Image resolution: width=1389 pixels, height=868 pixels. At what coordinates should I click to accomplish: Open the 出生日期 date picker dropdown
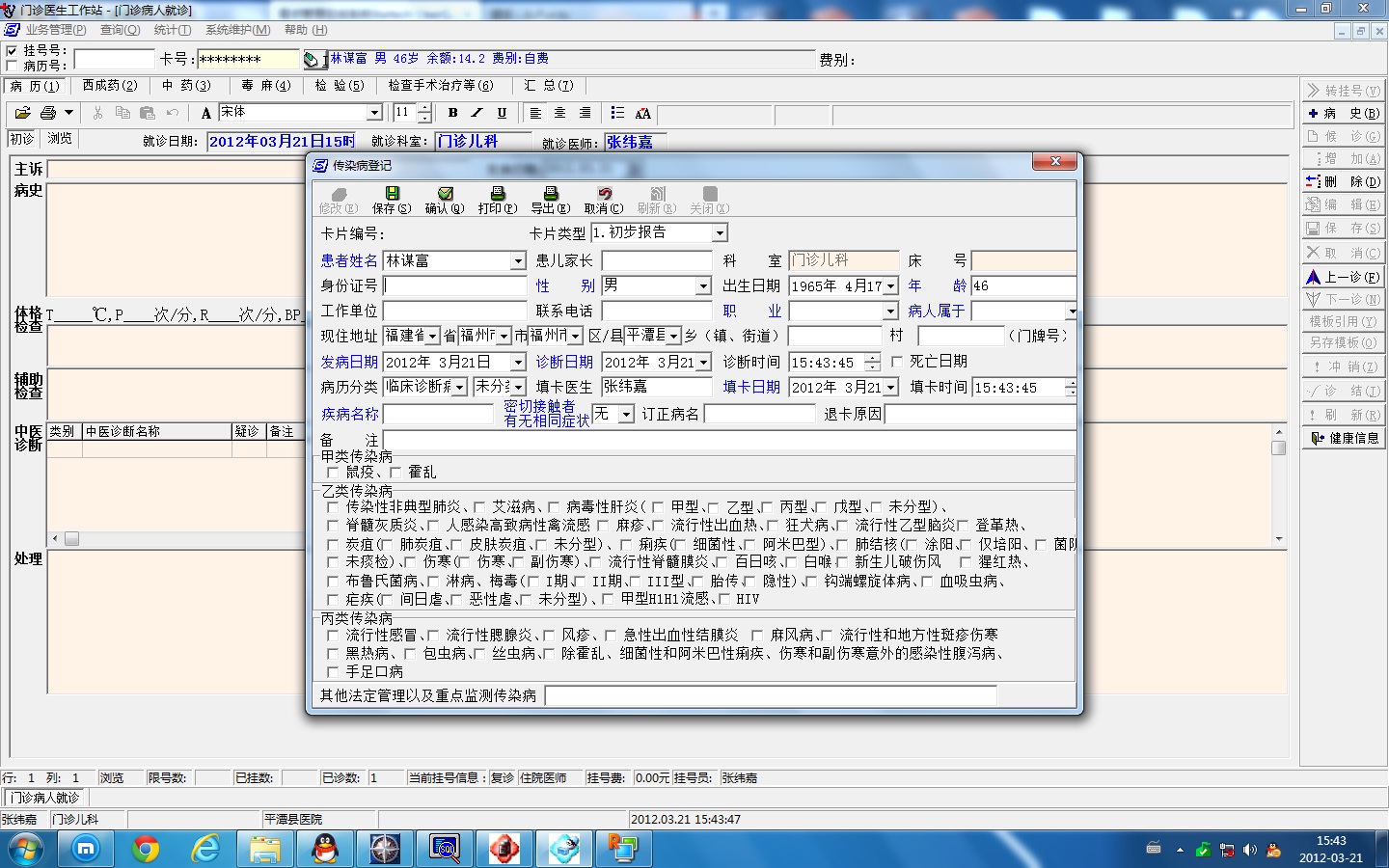point(891,286)
